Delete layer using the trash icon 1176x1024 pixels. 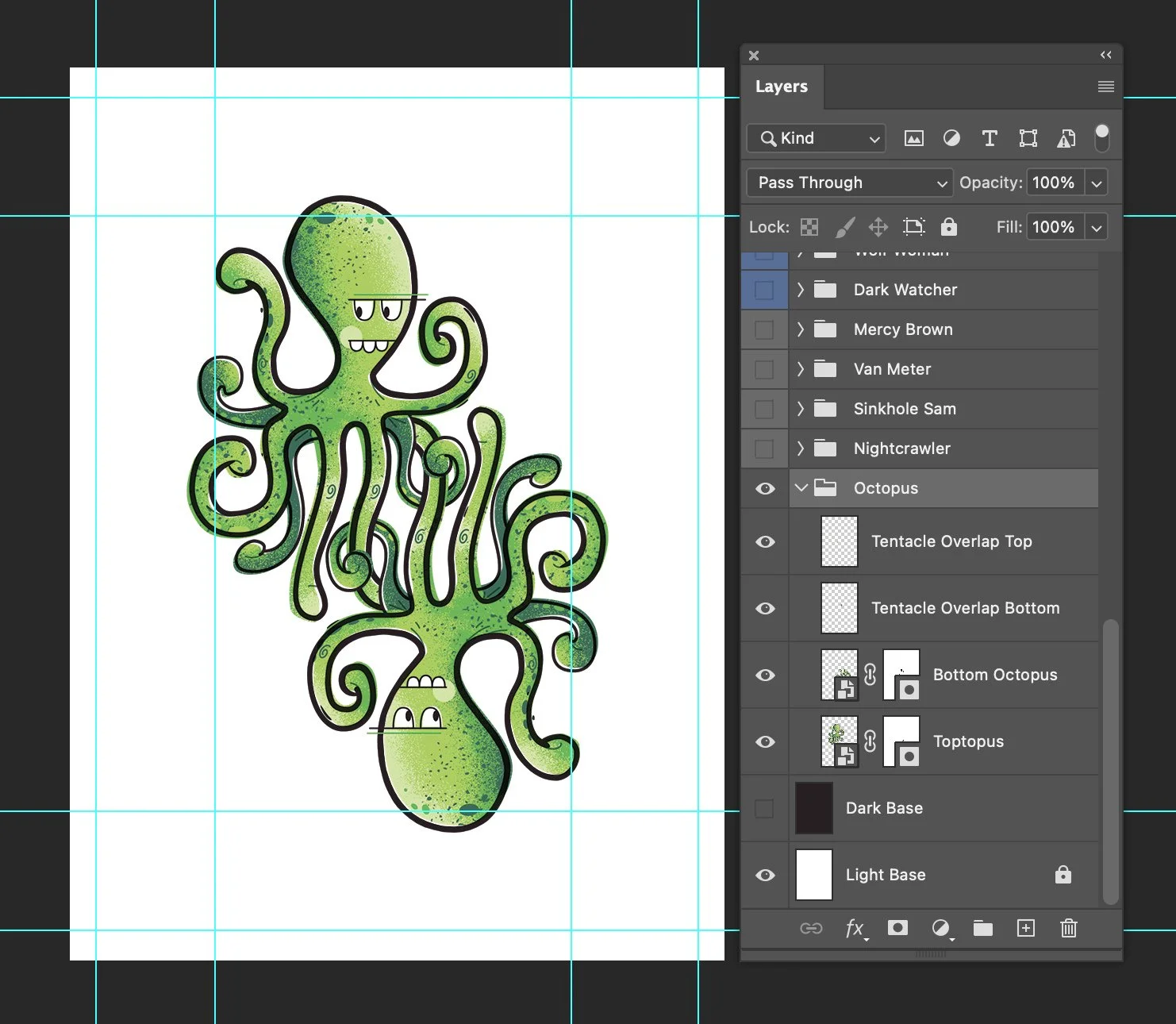[1068, 929]
